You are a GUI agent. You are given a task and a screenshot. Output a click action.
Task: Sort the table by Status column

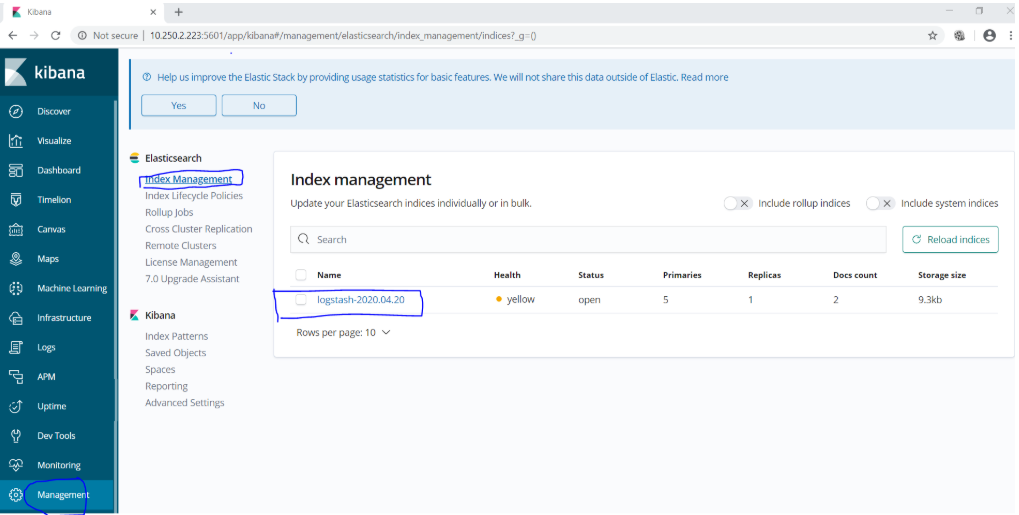pyautogui.click(x=591, y=275)
